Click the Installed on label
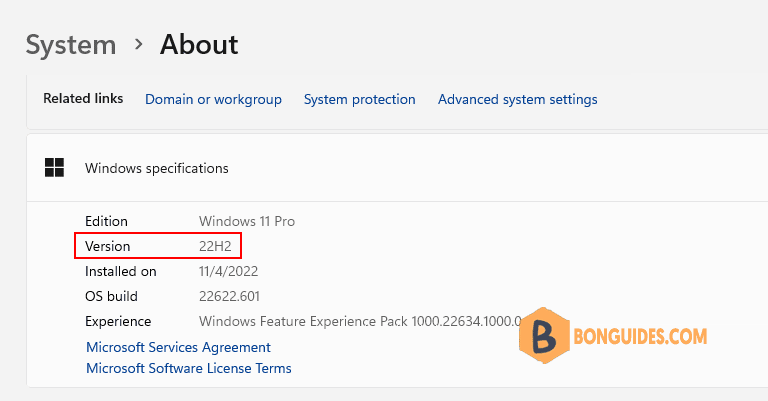This screenshot has height=401, width=768. point(121,271)
